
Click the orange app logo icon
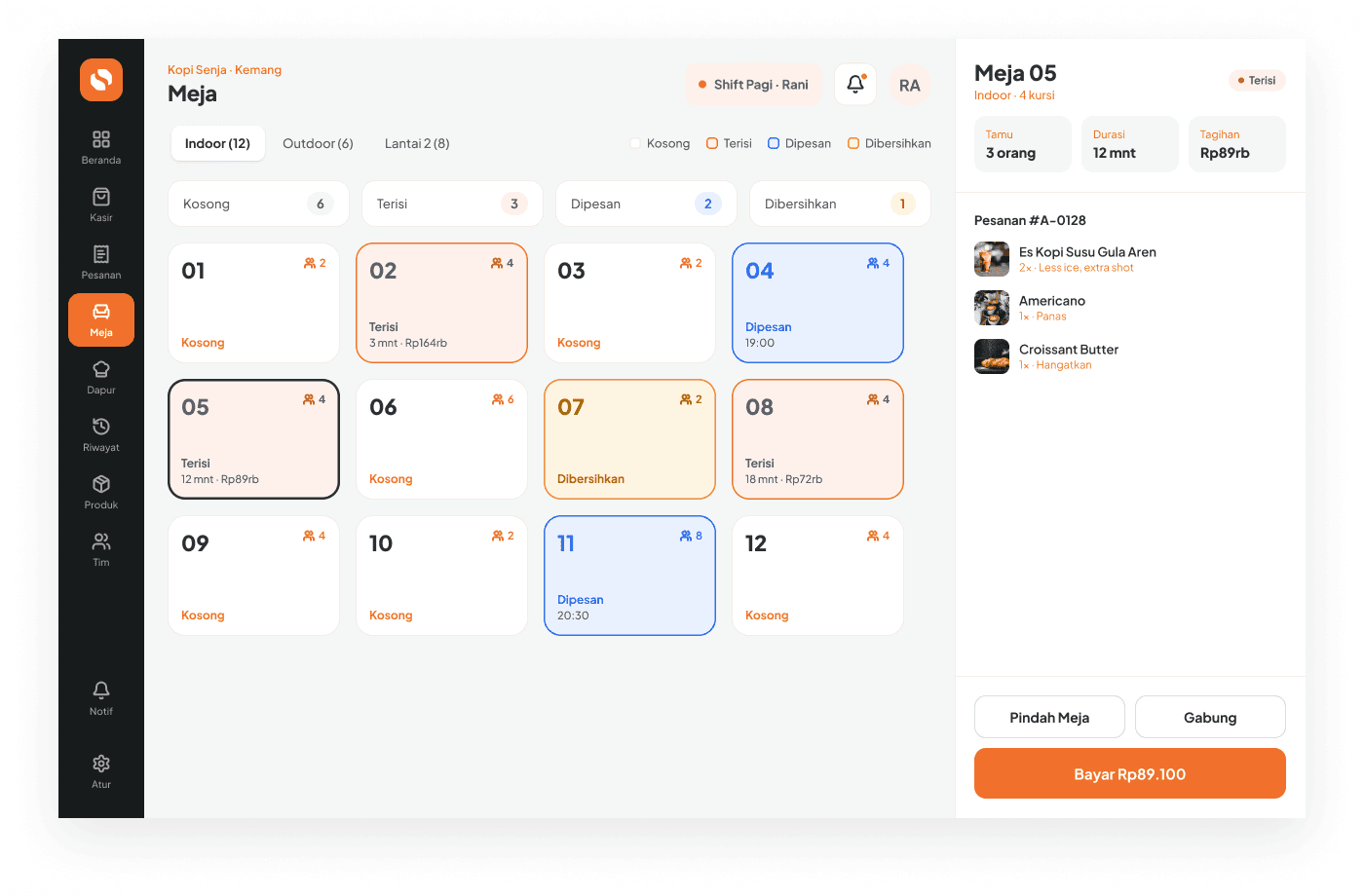[x=101, y=80]
